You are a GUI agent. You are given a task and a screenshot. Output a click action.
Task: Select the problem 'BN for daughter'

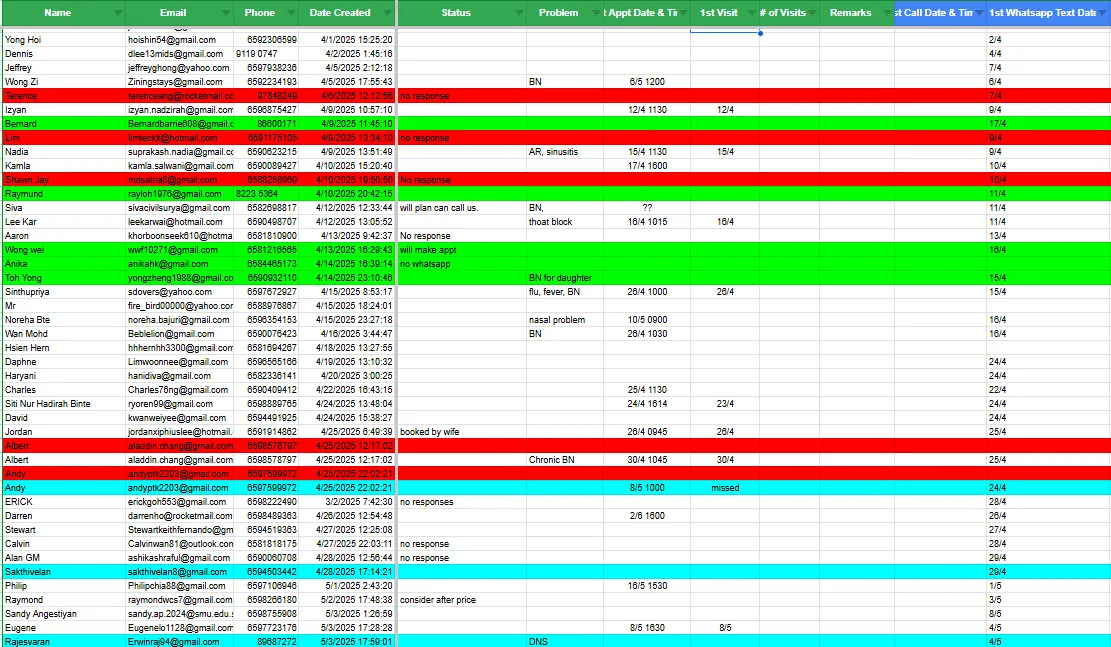[x=565, y=278]
